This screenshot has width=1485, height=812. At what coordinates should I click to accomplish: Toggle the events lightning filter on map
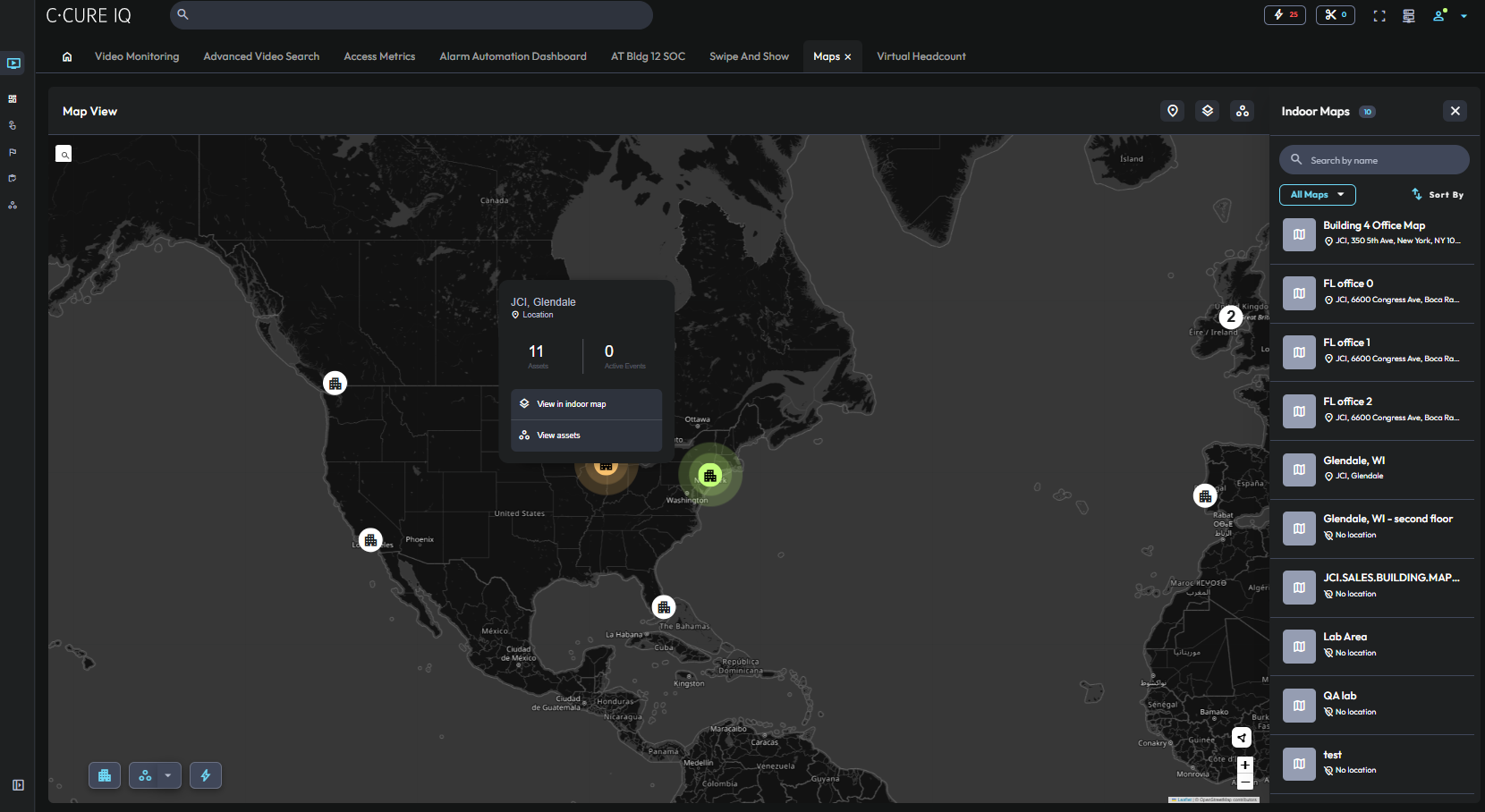206,775
